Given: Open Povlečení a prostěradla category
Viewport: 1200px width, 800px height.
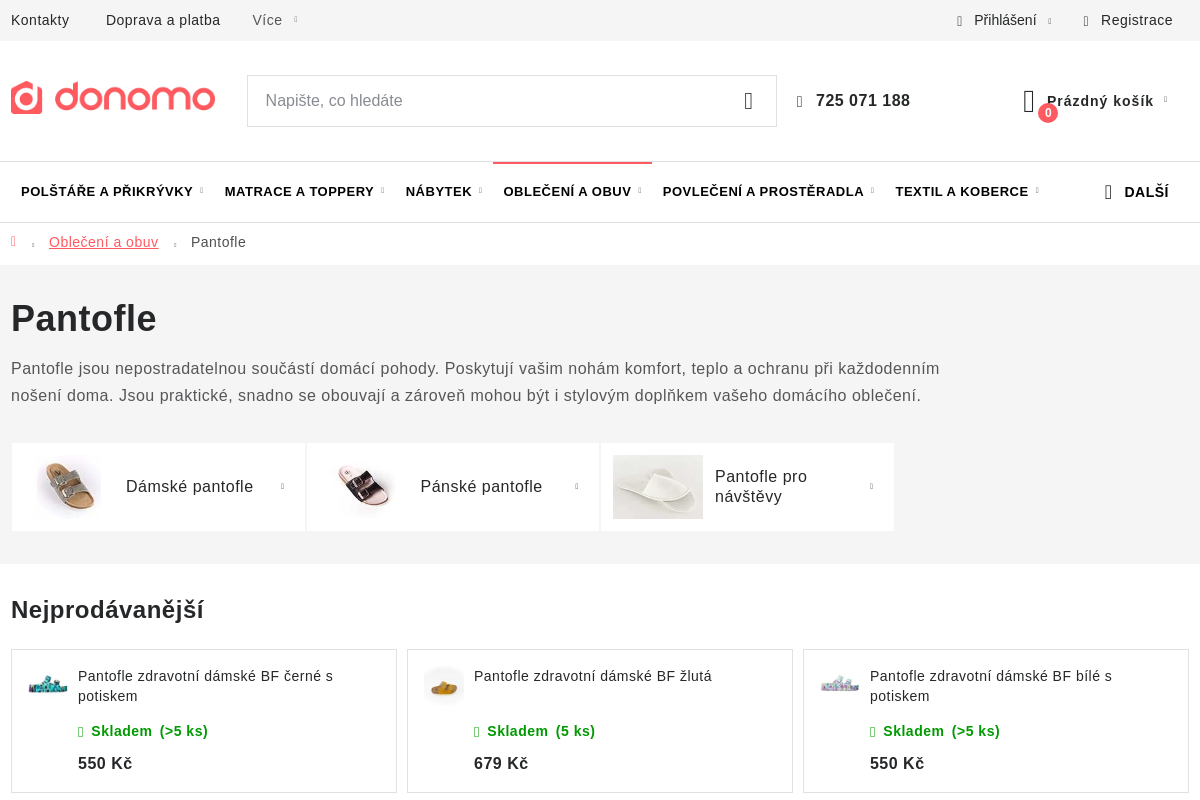Looking at the screenshot, I should tap(767, 192).
